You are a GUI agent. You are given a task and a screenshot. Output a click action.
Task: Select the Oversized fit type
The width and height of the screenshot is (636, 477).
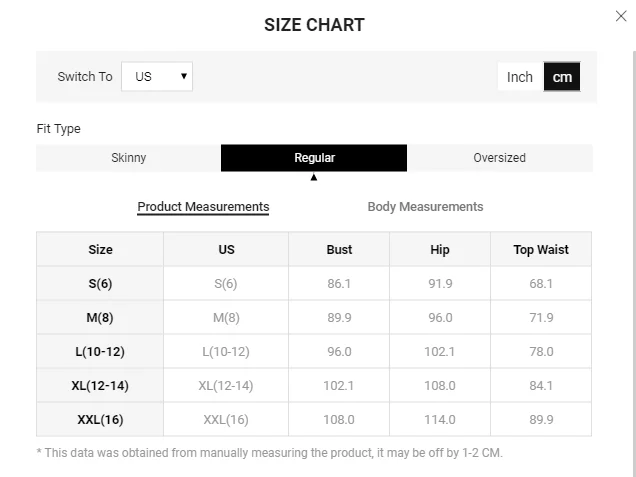tap(499, 158)
